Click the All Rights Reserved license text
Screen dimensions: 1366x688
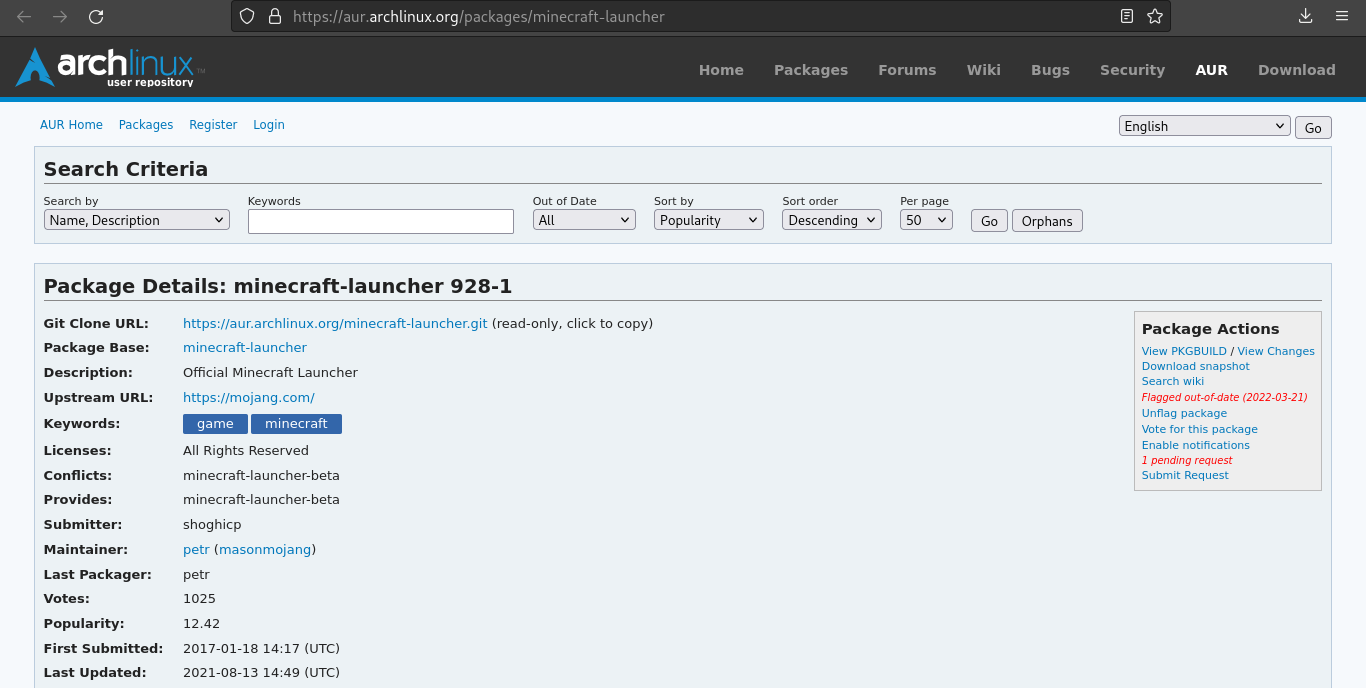coord(246,451)
